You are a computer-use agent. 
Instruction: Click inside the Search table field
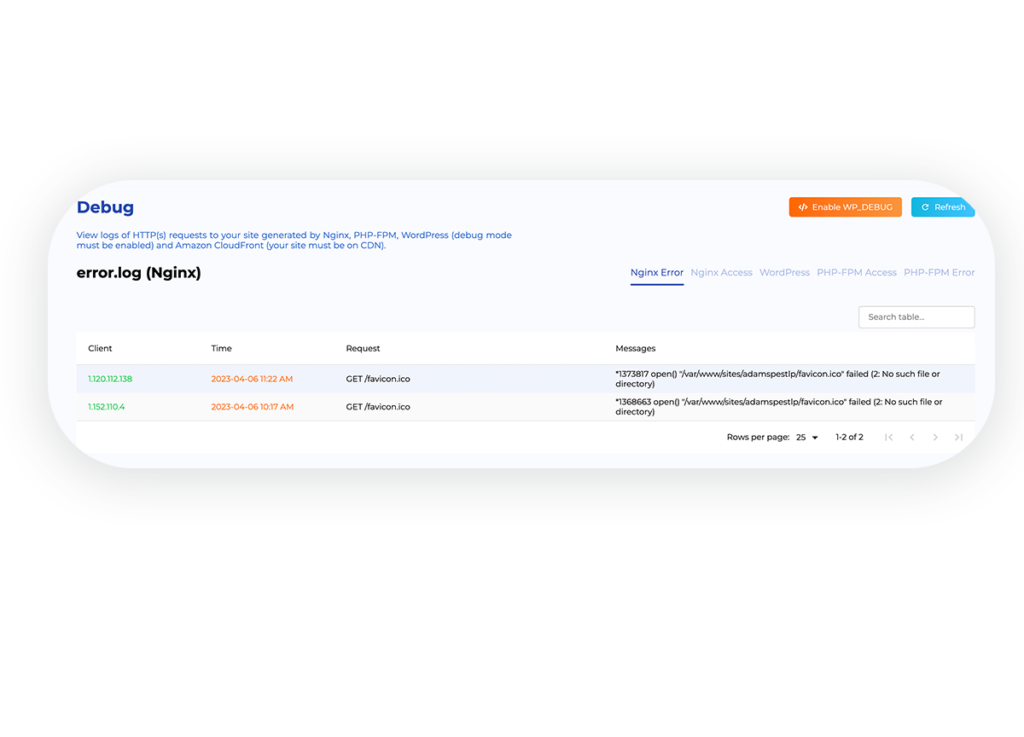(x=915, y=317)
